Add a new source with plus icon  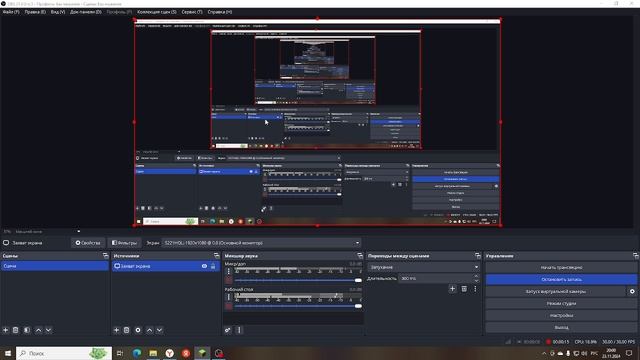(x=116, y=330)
